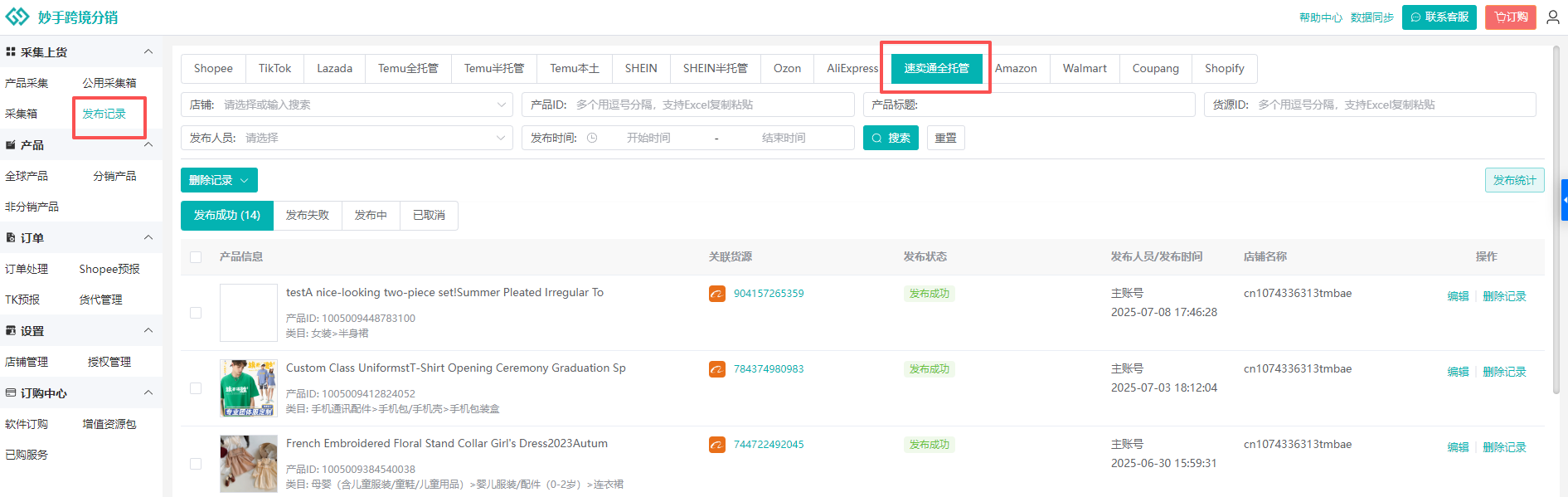This screenshot has height=497, width=1568.
Task: Switch to the TikTok platform tab
Action: coord(274,68)
